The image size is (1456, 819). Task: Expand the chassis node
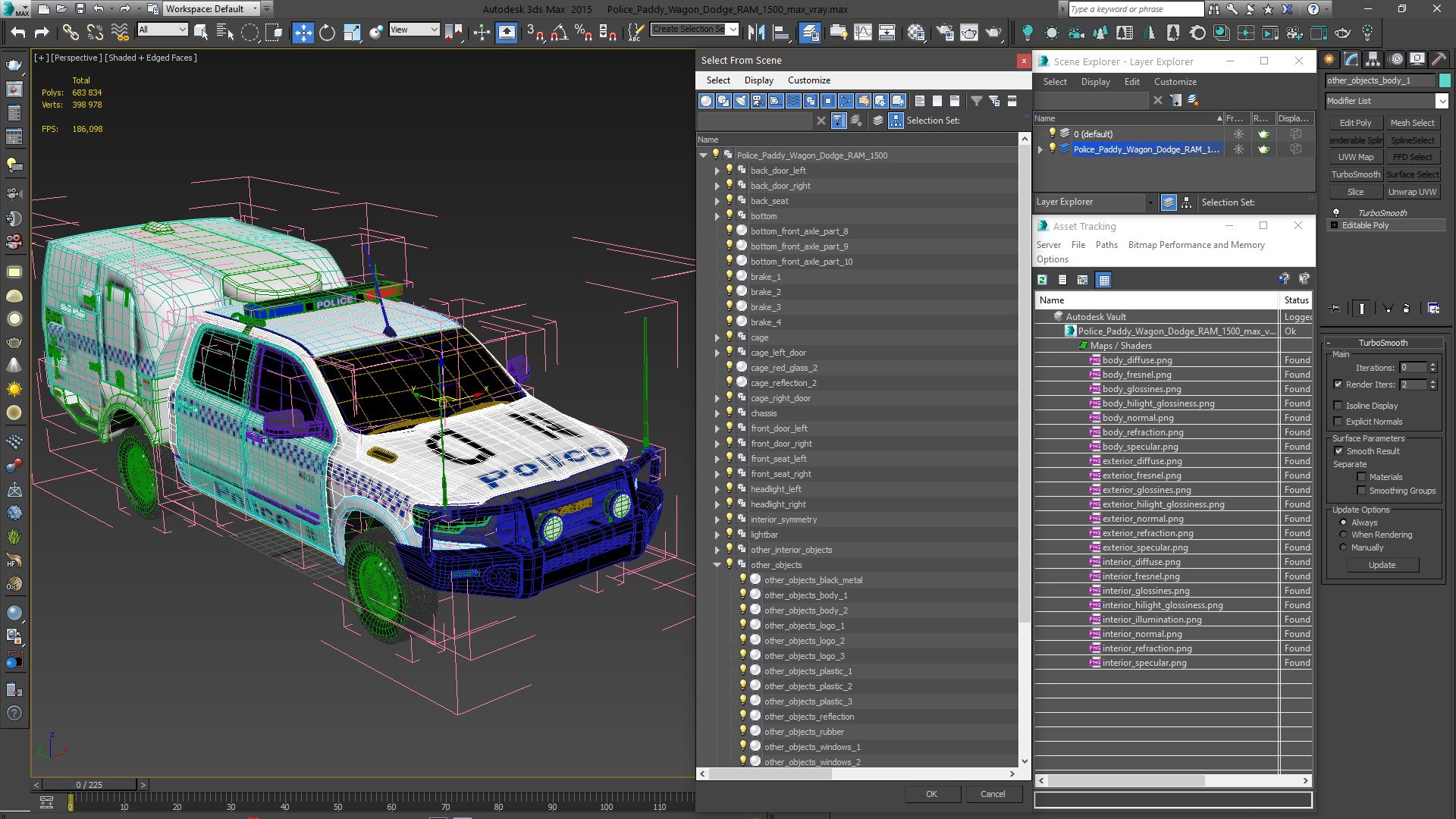tap(717, 413)
